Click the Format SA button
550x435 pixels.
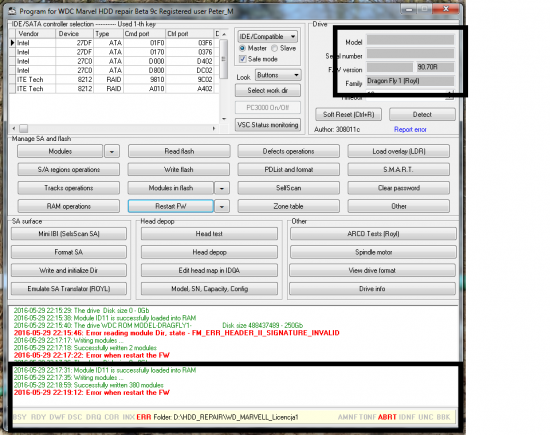coord(69,252)
